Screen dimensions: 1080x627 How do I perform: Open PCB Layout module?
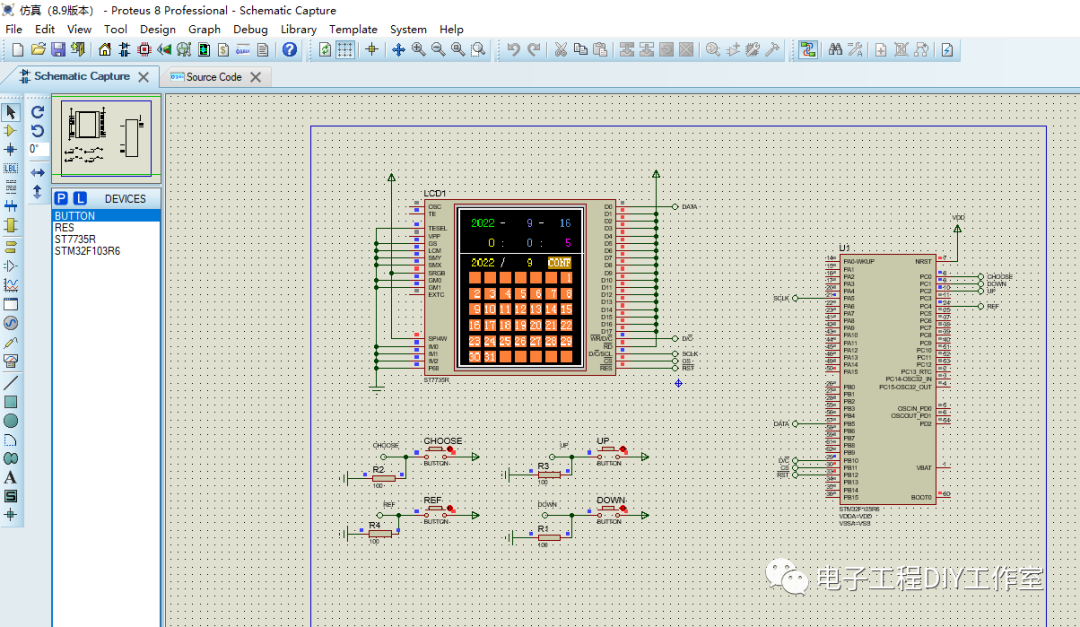tap(144, 50)
